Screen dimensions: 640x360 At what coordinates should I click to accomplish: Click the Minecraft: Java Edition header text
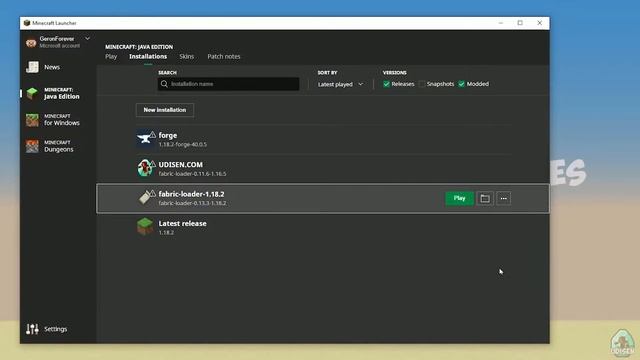pos(139,47)
